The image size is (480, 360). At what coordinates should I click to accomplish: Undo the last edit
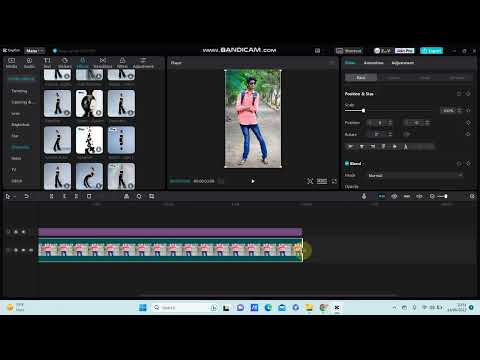click(x=26, y=196)
